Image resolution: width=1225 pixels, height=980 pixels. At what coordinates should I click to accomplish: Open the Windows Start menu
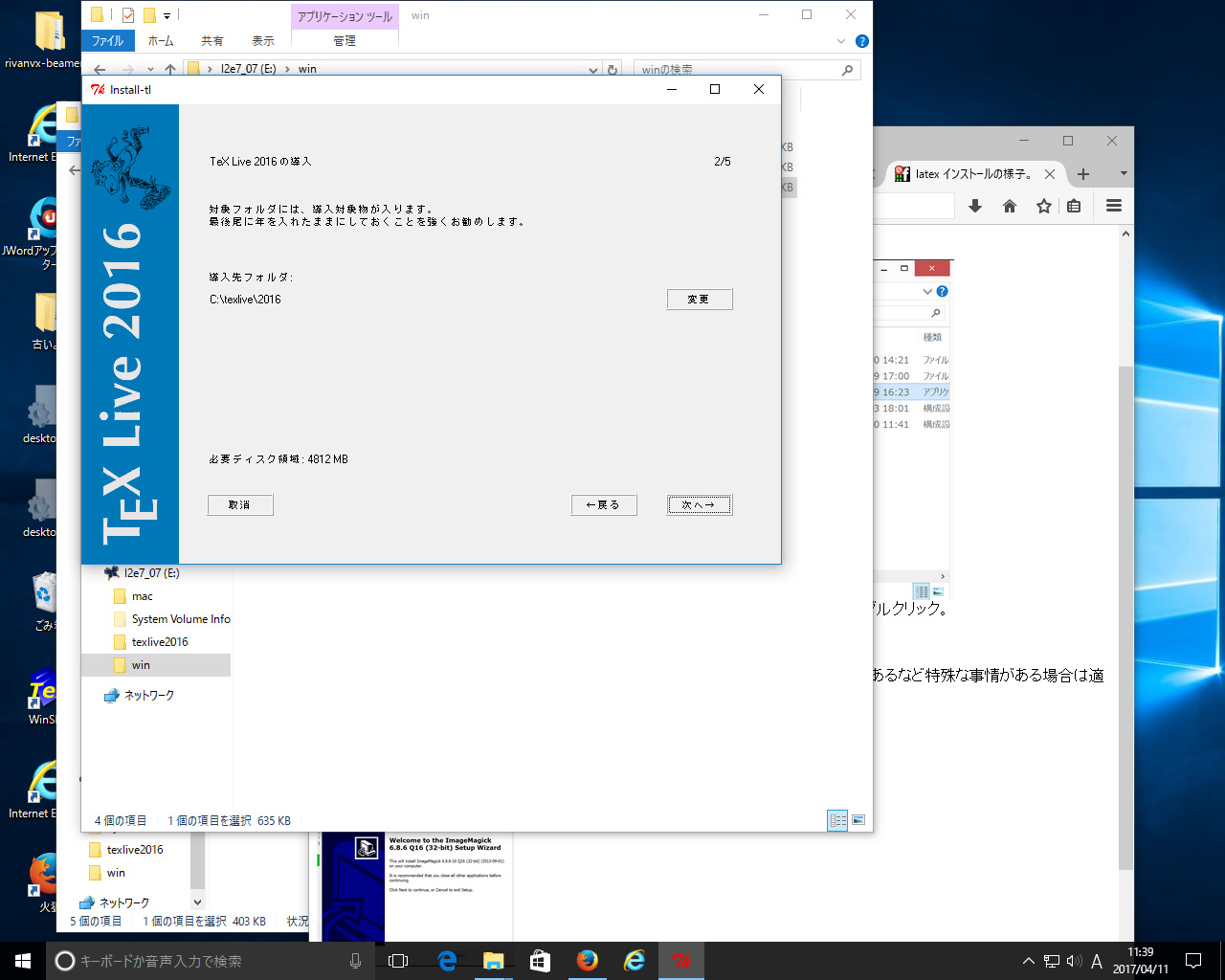[23, 961]
